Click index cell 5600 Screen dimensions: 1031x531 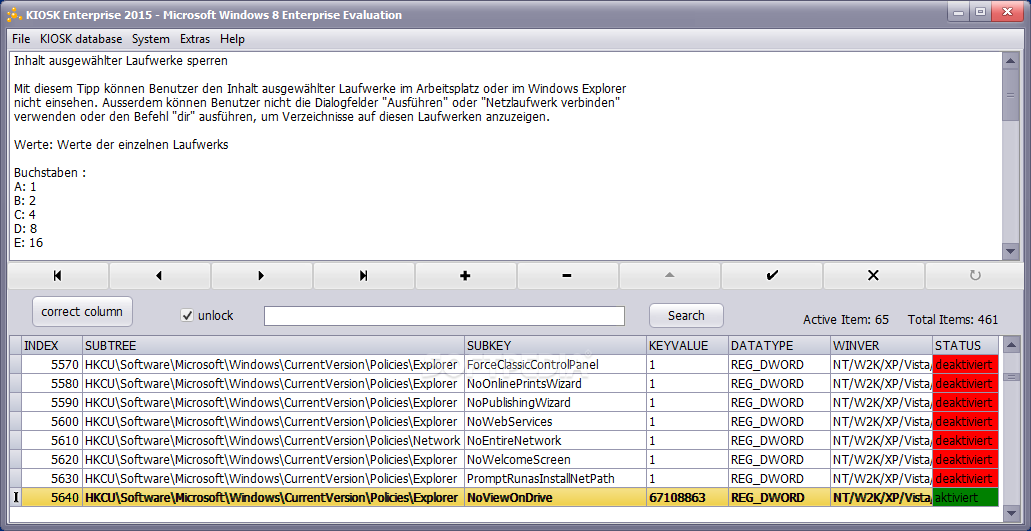[52, 421]
